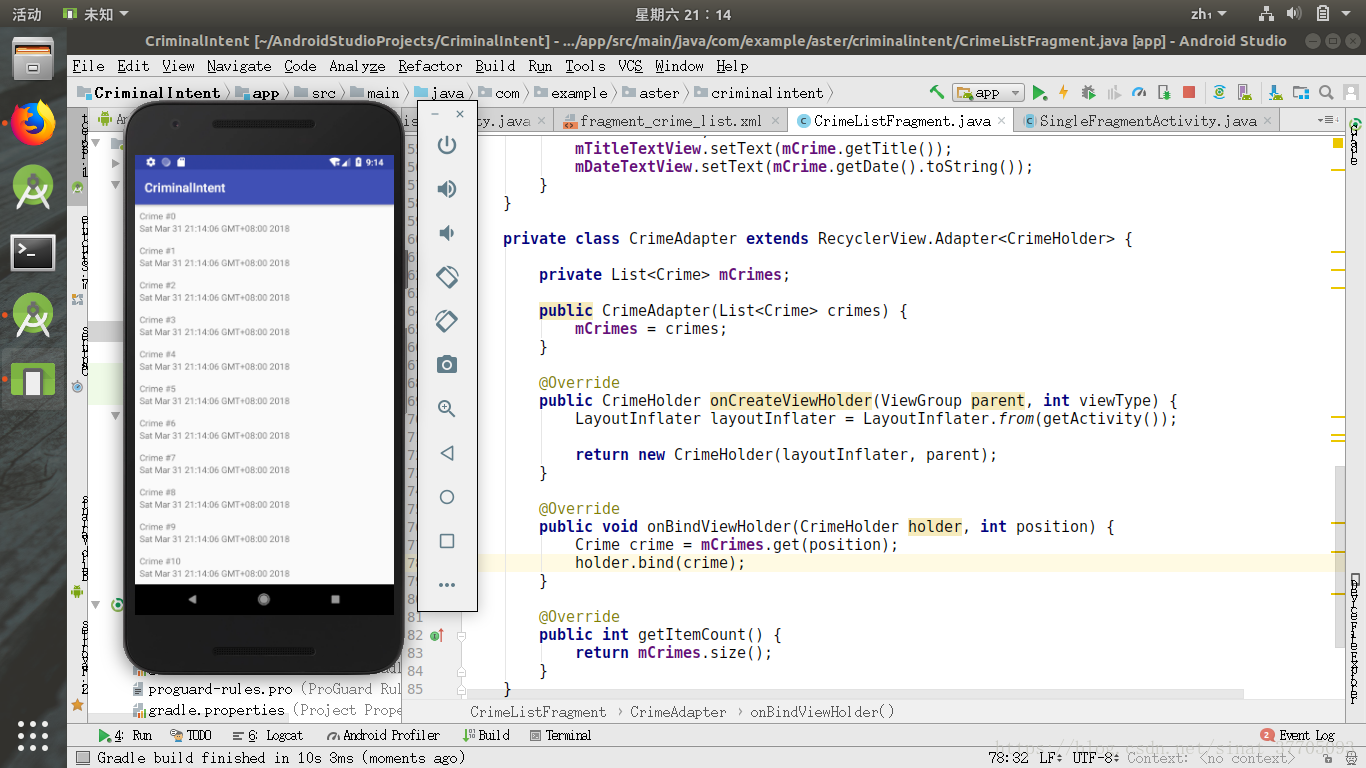Open Project Structure toolbar icon
1366x768 pixels.
click(x=1300, y=92)
